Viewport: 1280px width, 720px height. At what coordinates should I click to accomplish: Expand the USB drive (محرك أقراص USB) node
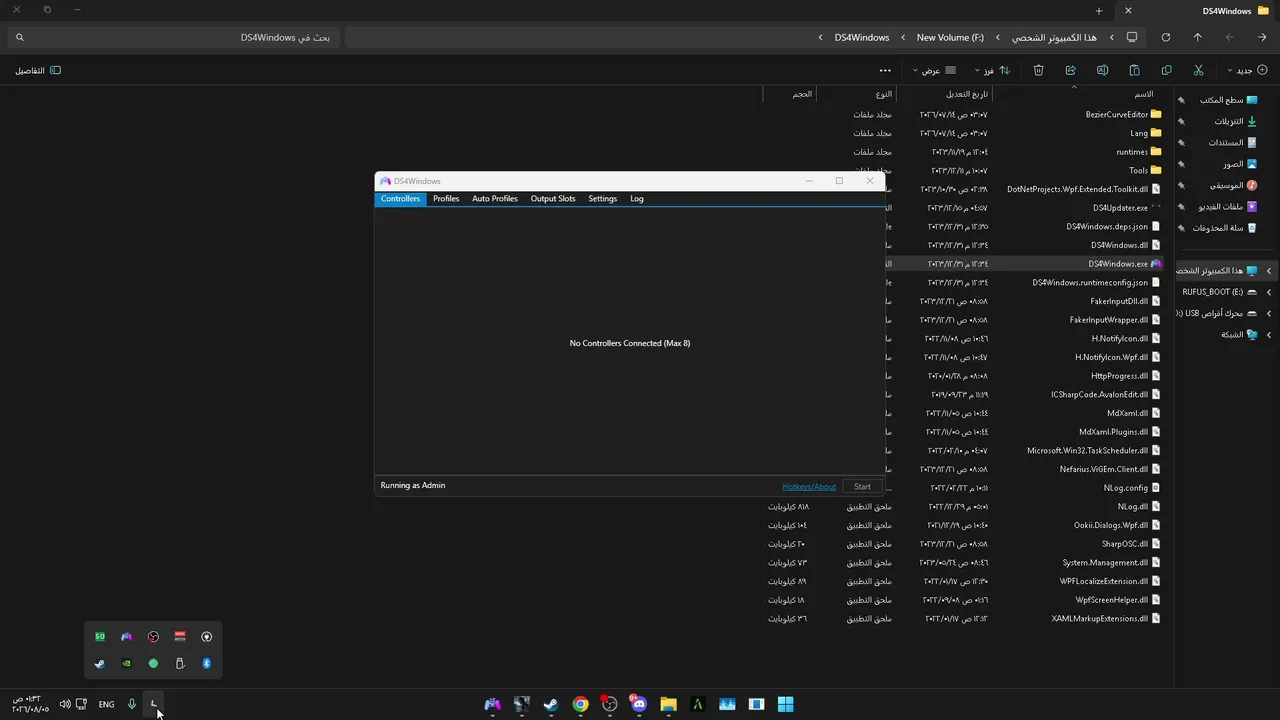(1269, 313)
